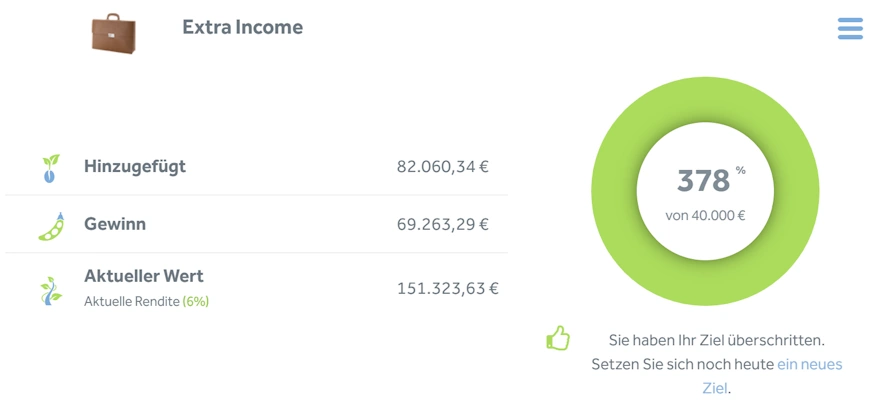The width and height of the screenshot is (875, 414).
Task: Click the pea pod icon beside Gewinn
Action: point(51,226)
